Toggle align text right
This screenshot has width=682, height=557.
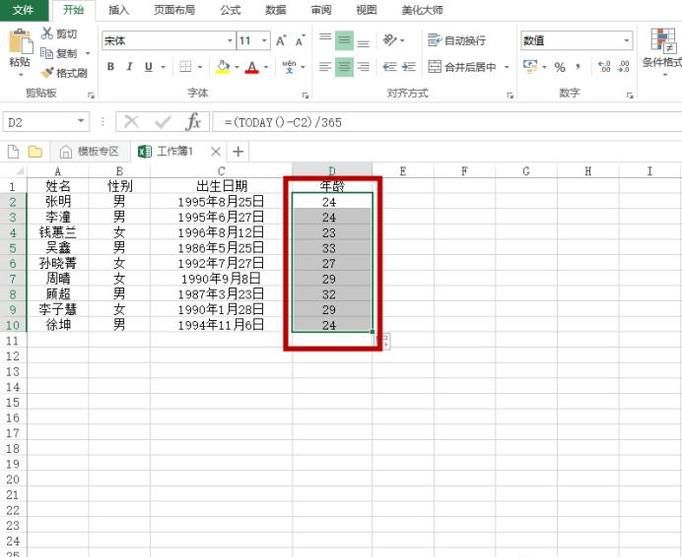coord(363,67)
